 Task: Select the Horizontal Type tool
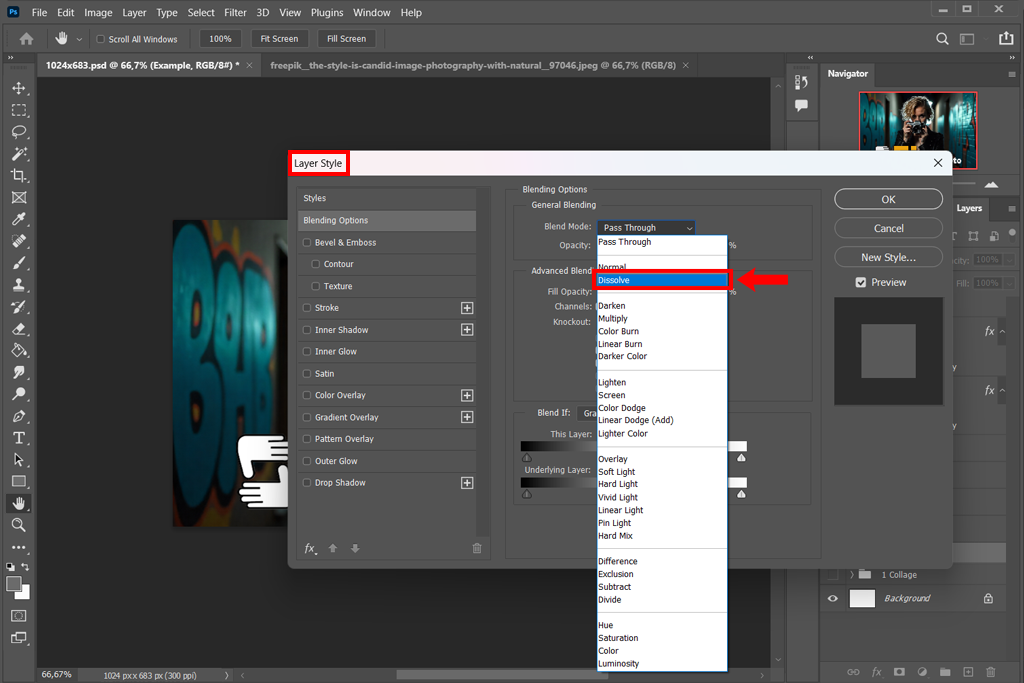point(18,438)
